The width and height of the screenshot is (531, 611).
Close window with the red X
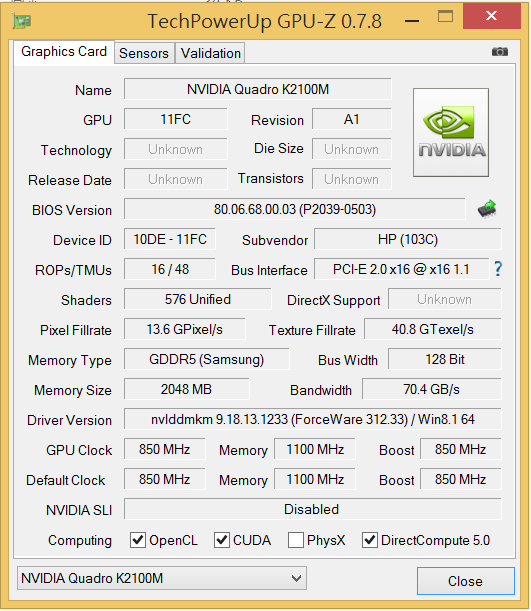click(492, 16)
